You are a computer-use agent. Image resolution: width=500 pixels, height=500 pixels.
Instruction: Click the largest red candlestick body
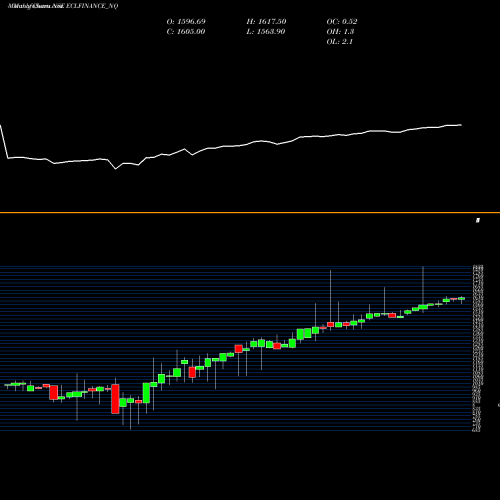click(x=115, y=399)
